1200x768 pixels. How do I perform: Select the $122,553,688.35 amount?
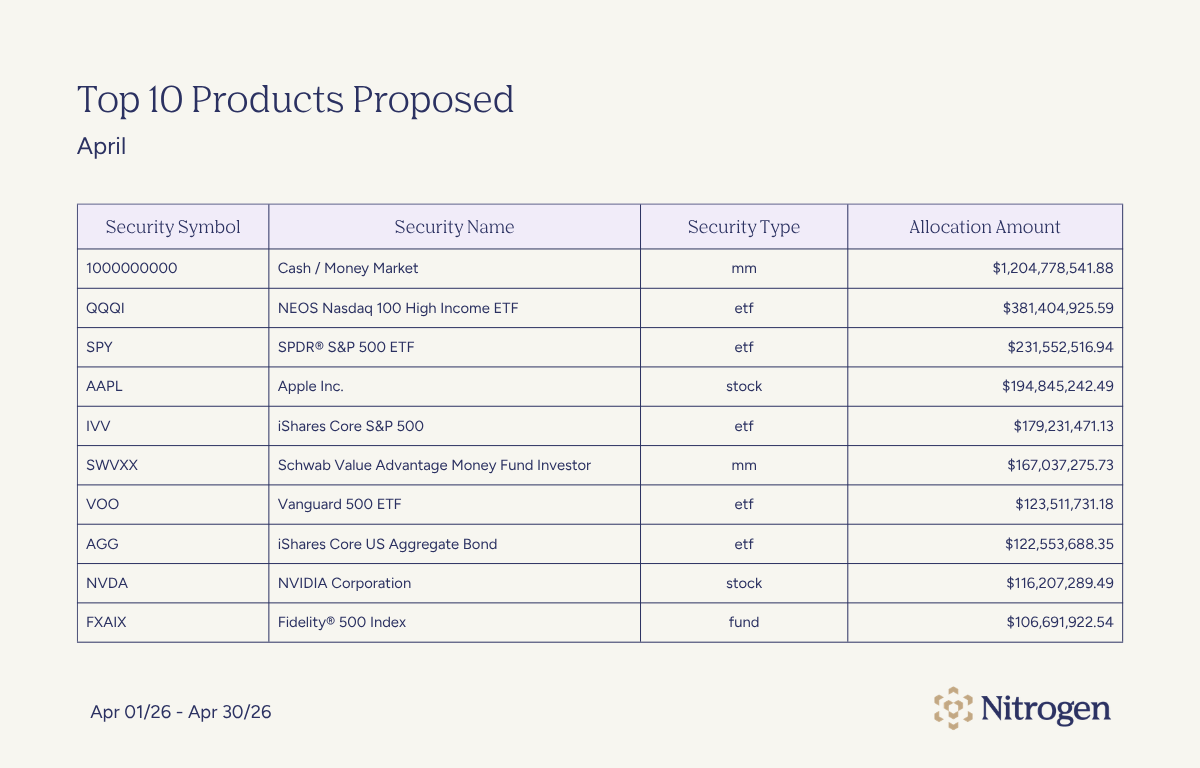(x=1059, y=544)
